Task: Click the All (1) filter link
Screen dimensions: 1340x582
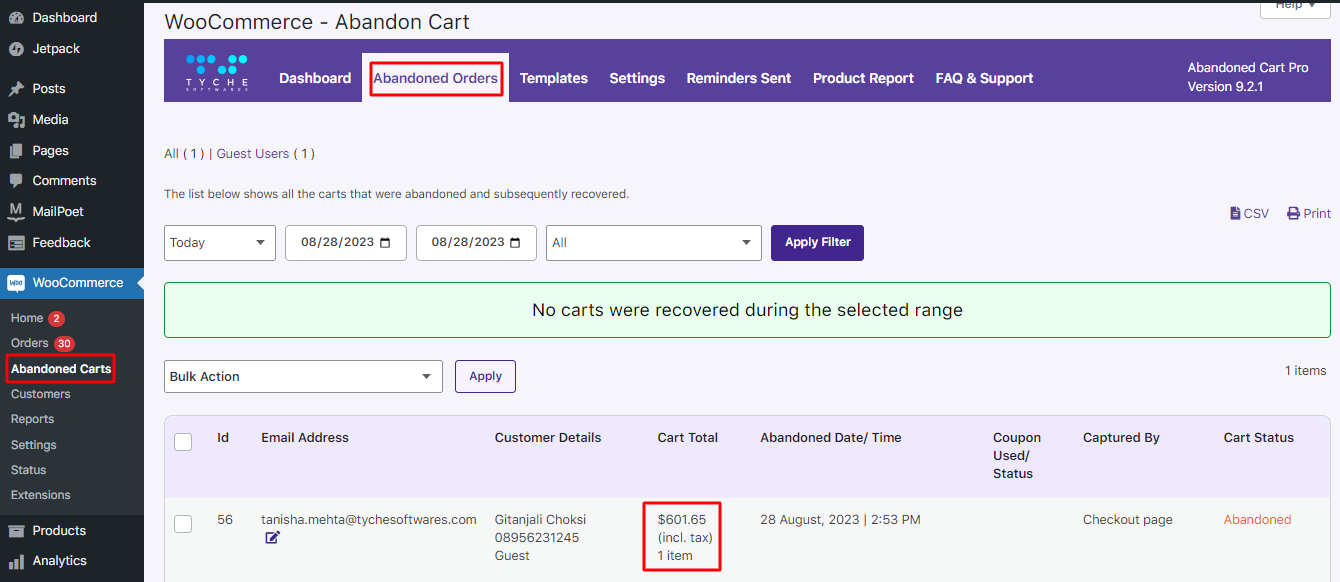Action: 171,154
